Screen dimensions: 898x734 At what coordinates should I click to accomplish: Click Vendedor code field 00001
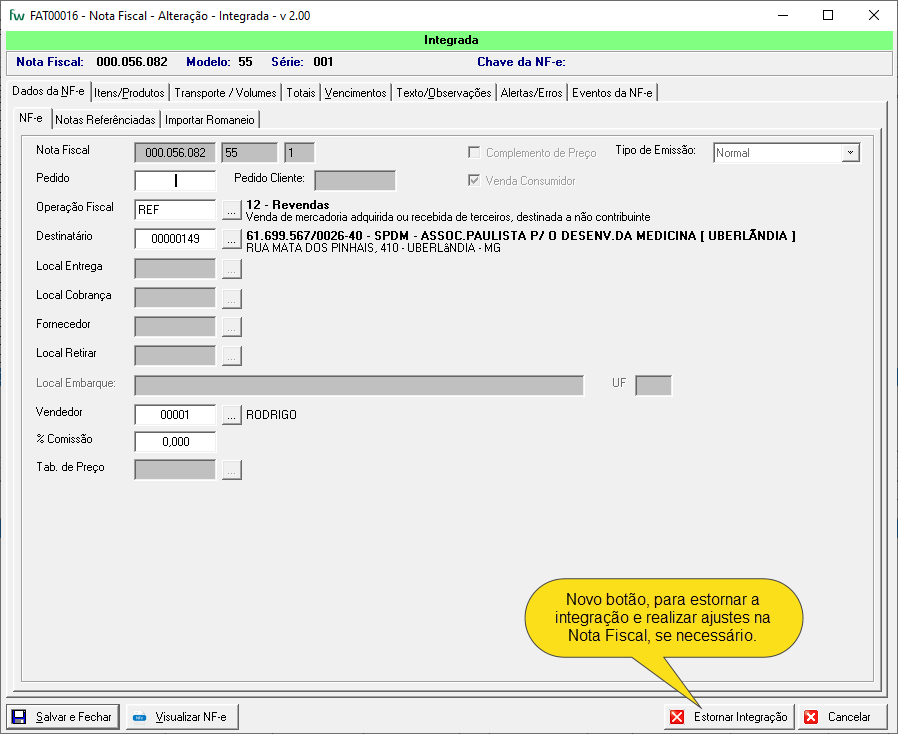(x=175, y=415)
